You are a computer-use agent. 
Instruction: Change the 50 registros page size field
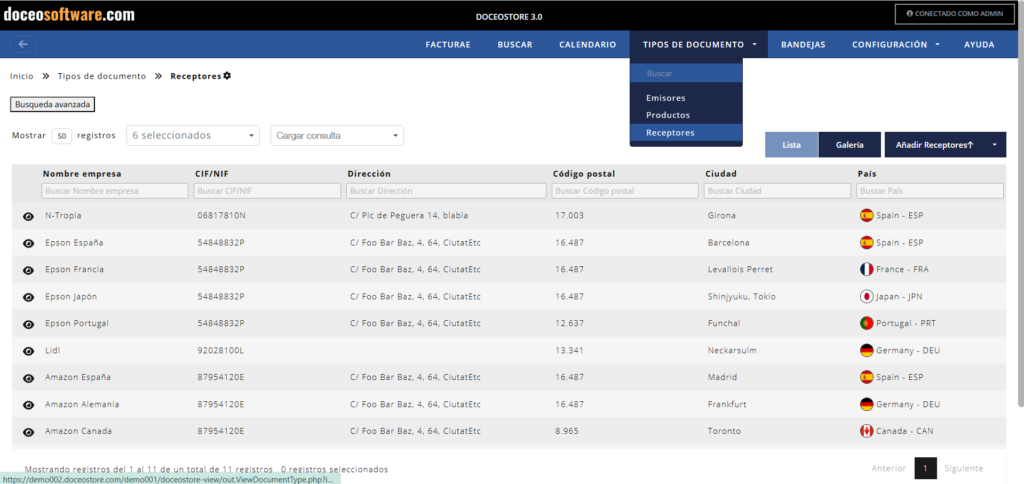[x=62, y=136]
